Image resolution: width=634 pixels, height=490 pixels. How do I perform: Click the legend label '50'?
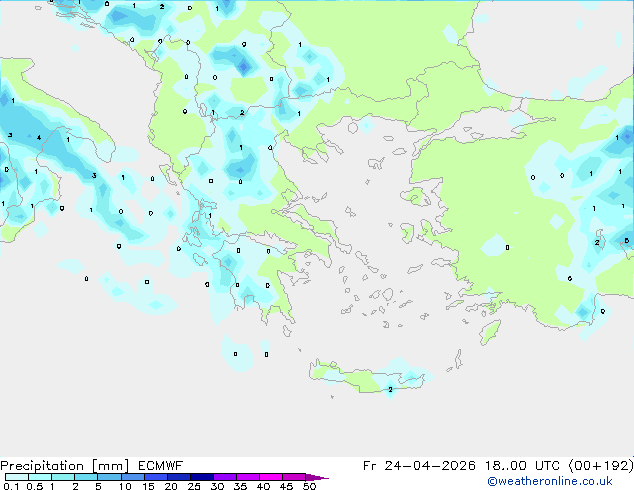[x=309, y=486]
